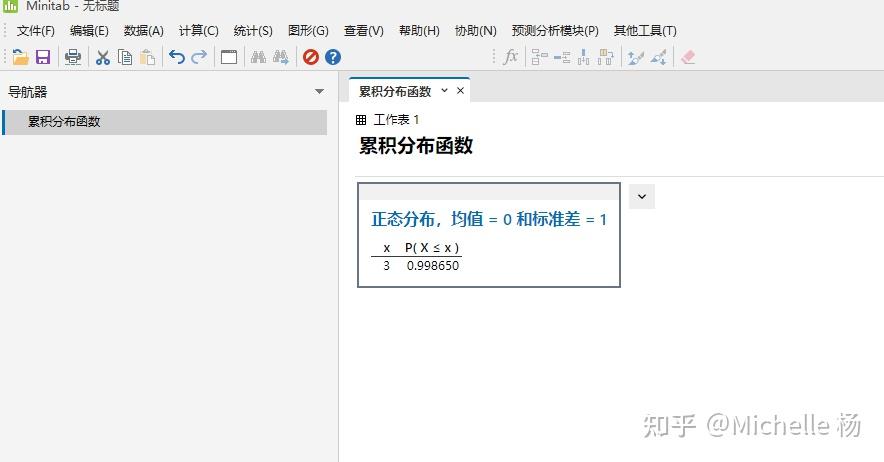Click the 累积分布函数 output heading

point(416,146)
